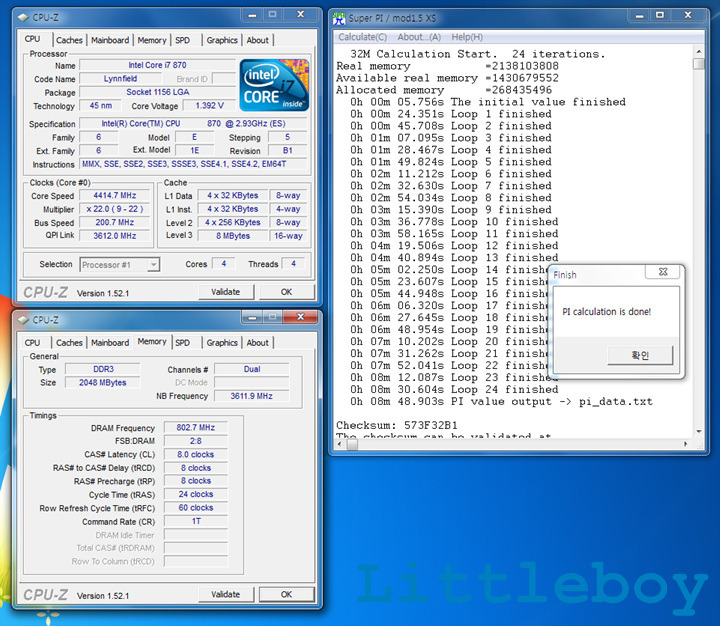720x626 pixels.
Task: Open Help(H) menu in Super PI
Action: coord(467,37)
